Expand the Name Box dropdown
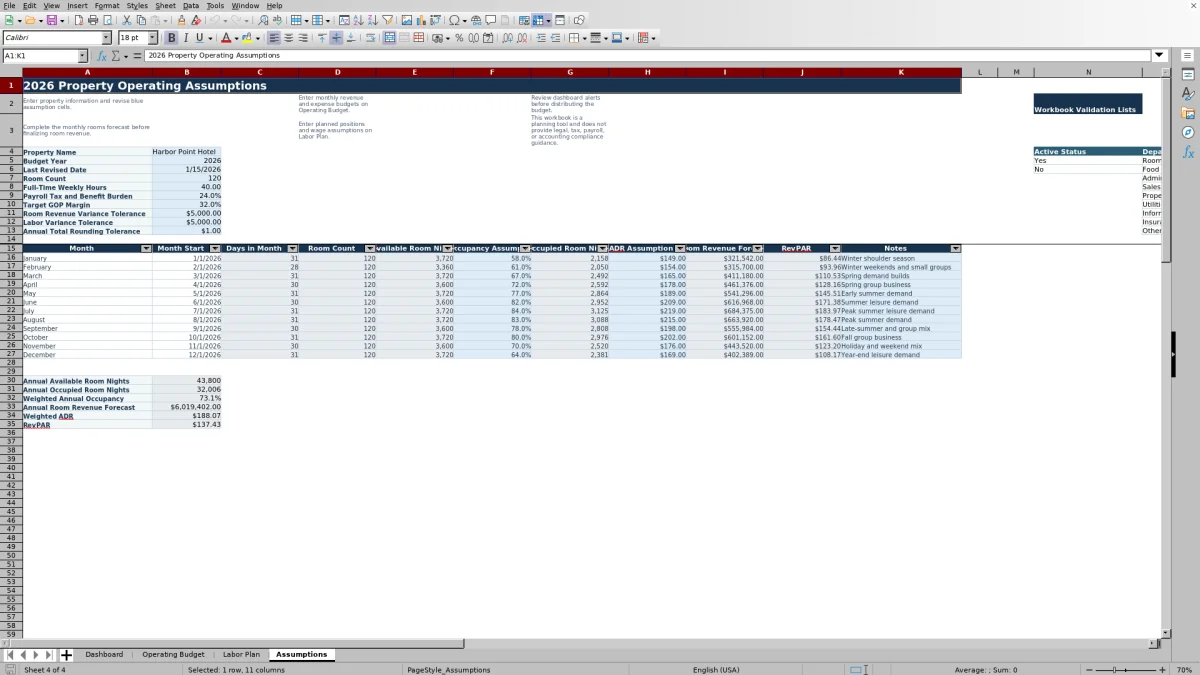The image size is (1200, 675). click(82, 56)
